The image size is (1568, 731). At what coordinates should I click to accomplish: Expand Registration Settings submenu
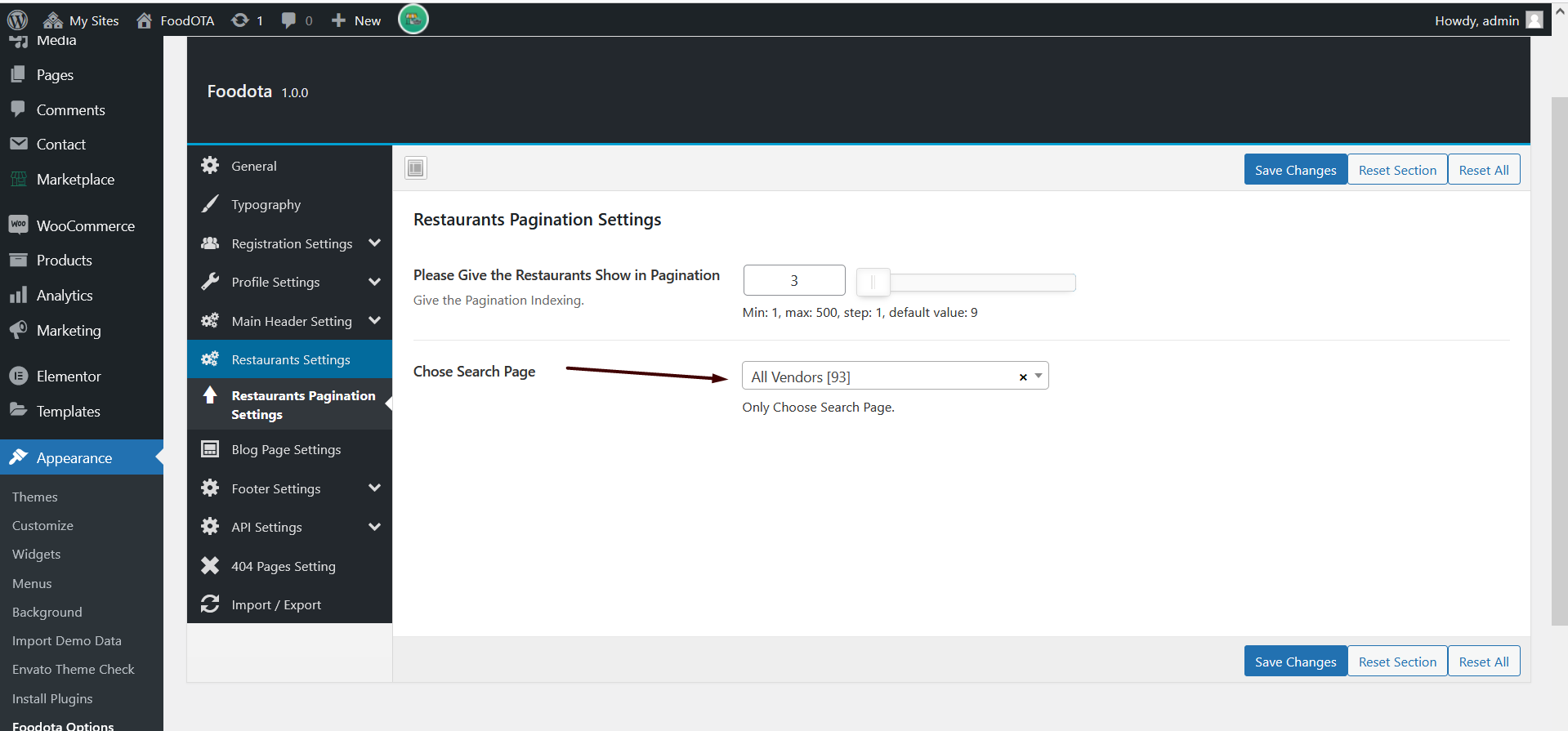(374, 243)
